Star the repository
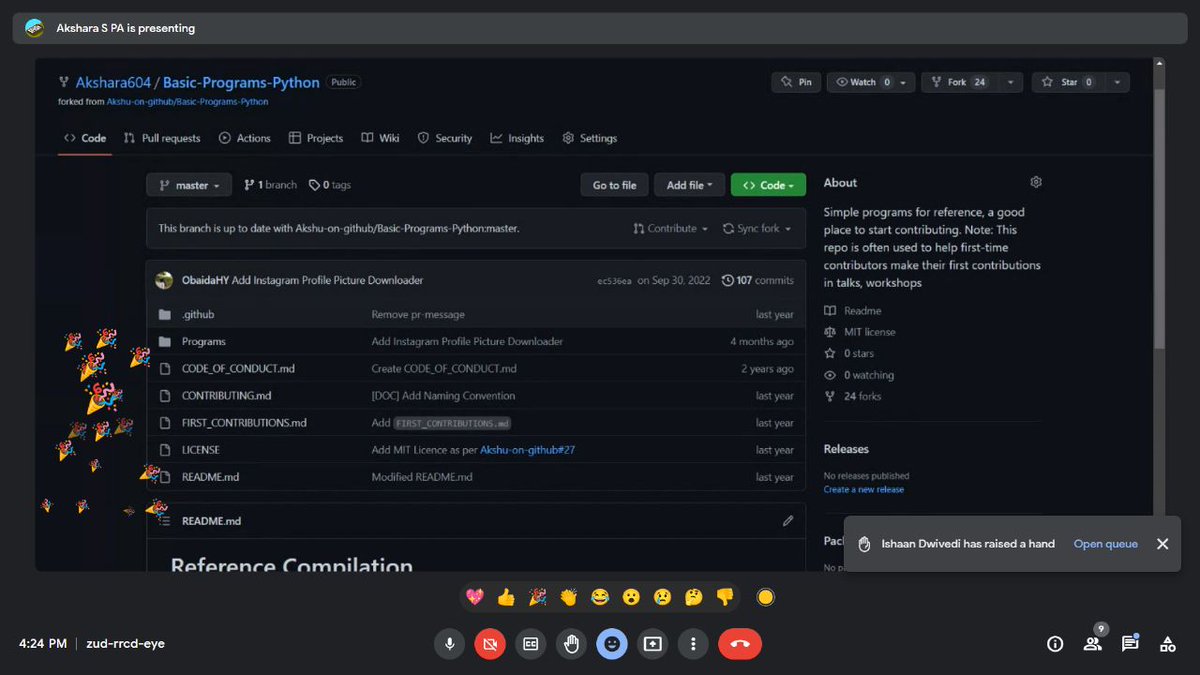 (x=1067, y=82)
